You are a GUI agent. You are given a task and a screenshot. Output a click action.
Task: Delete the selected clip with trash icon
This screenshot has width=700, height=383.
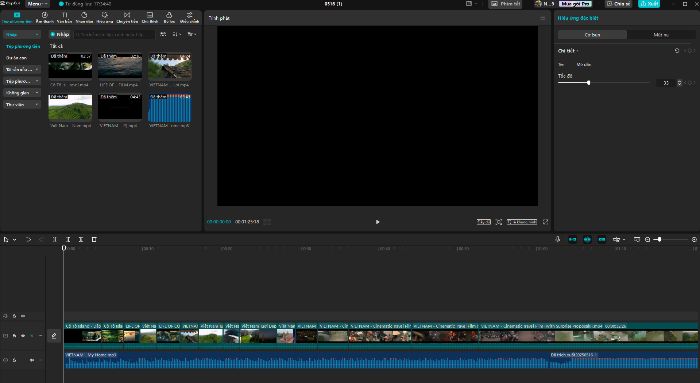94,240
